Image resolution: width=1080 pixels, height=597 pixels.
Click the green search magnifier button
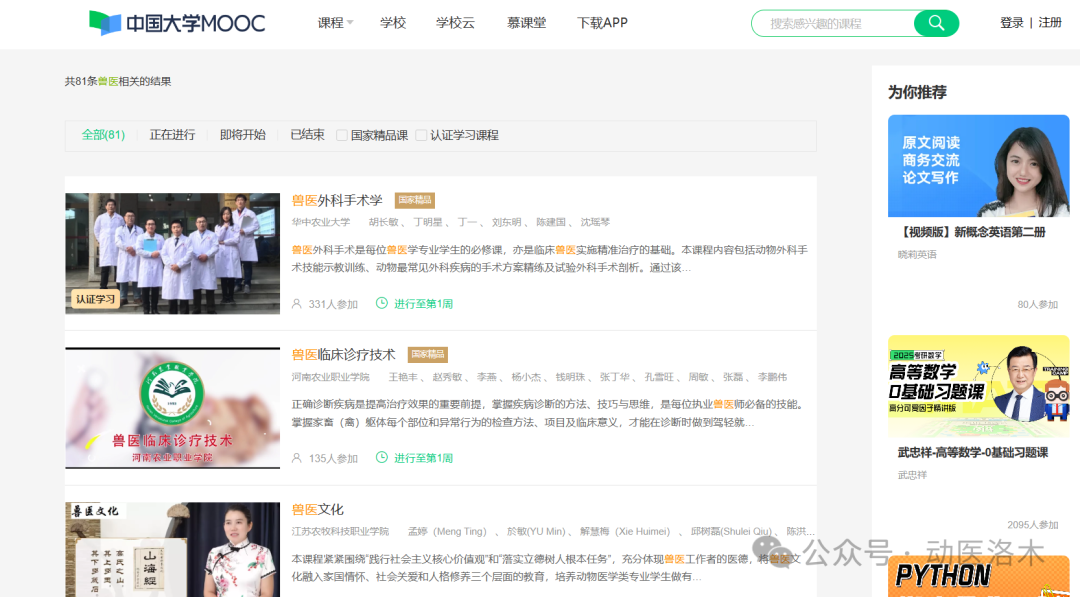936,23
